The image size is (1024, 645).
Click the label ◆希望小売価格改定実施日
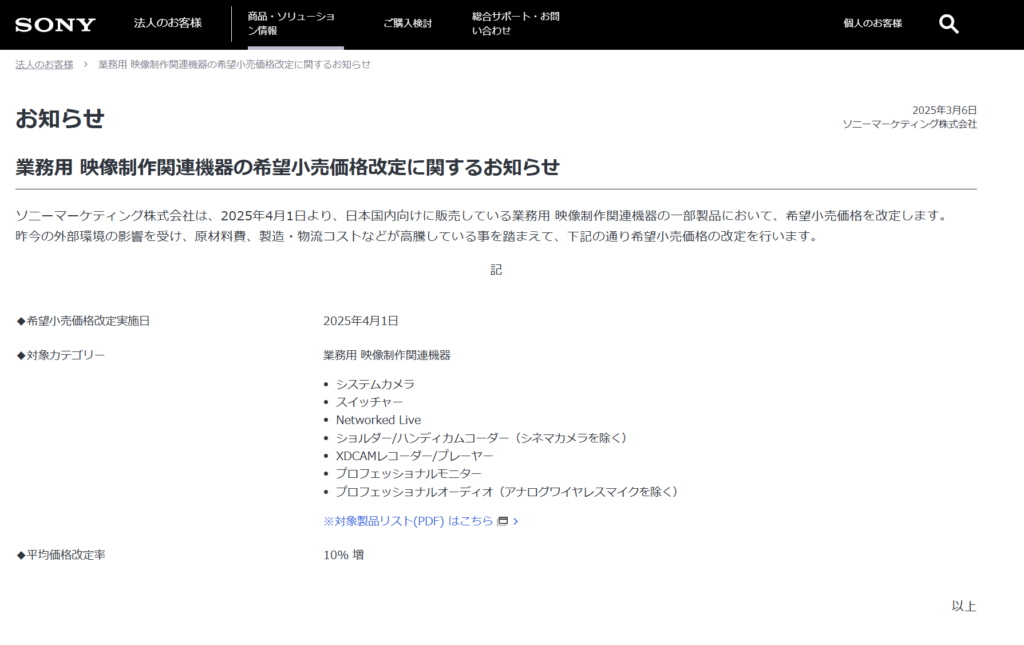[x=83, y=321]
